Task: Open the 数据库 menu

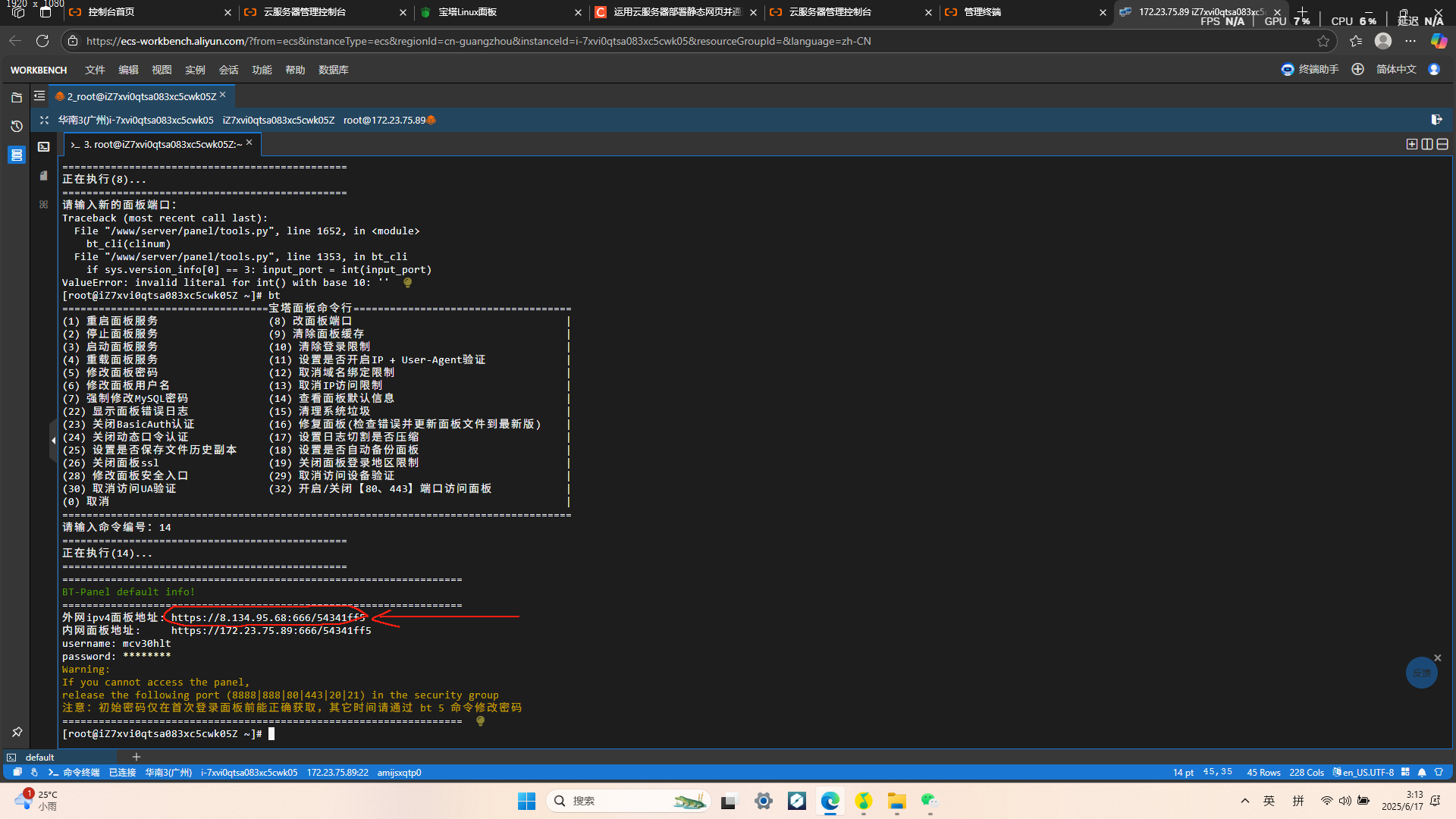Action: tap(334, 70)
